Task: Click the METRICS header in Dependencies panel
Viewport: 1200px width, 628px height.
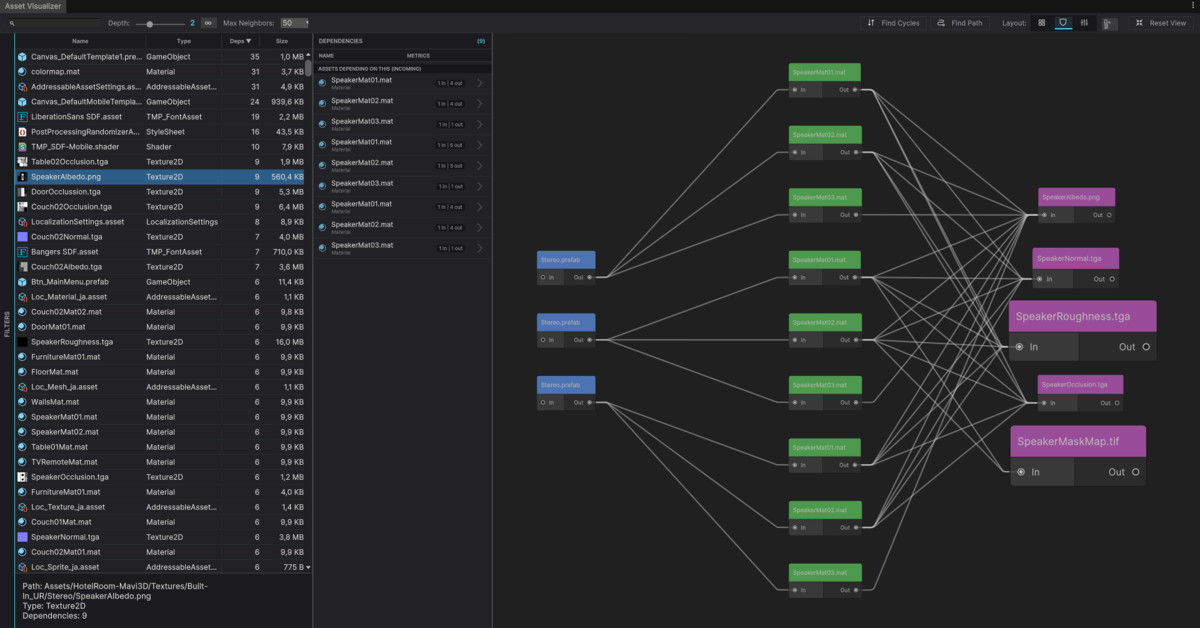Action: click(x=418, y=56)
